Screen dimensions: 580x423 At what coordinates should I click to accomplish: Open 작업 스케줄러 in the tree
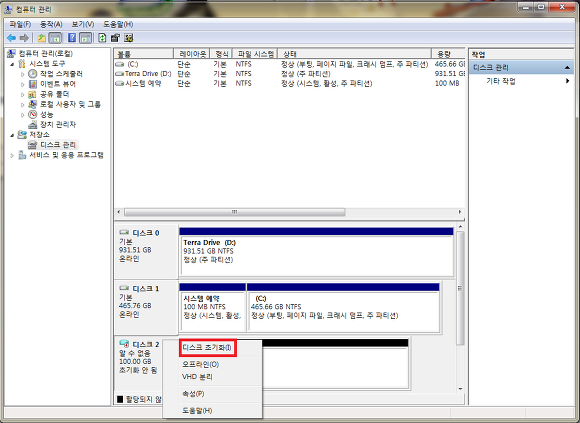(x=61, y=74)
